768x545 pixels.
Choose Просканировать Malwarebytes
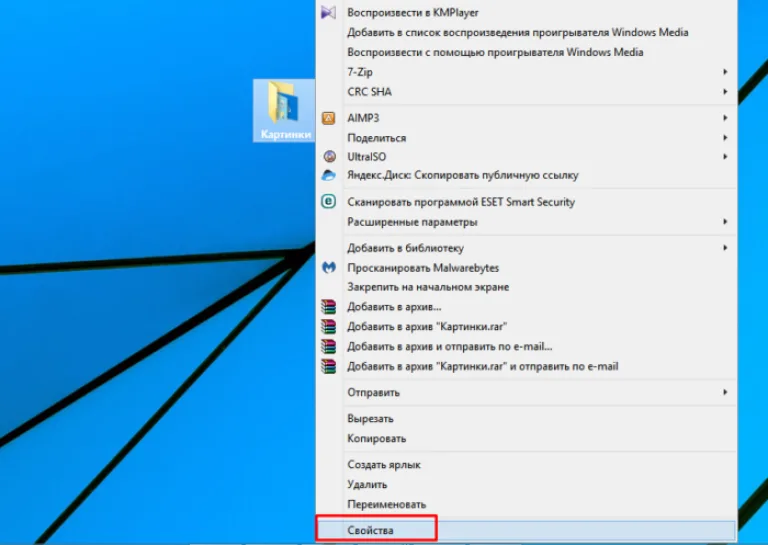526,268
